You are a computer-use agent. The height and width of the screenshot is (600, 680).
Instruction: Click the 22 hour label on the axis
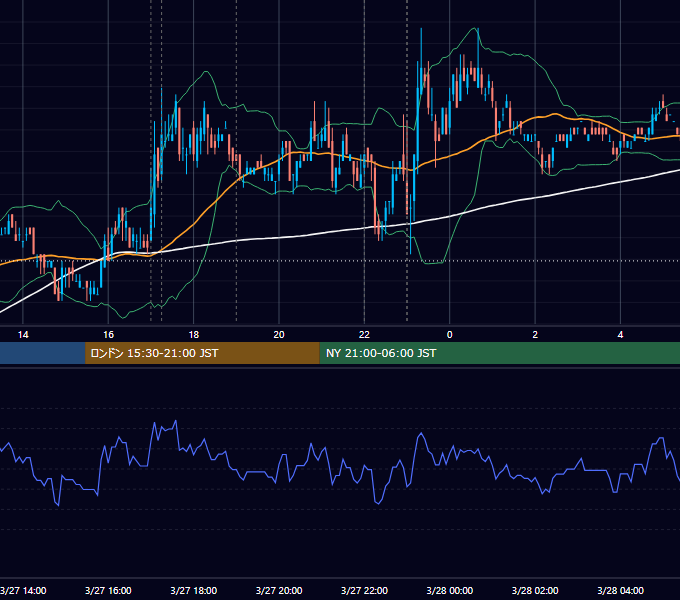click(x=364, y=335)
